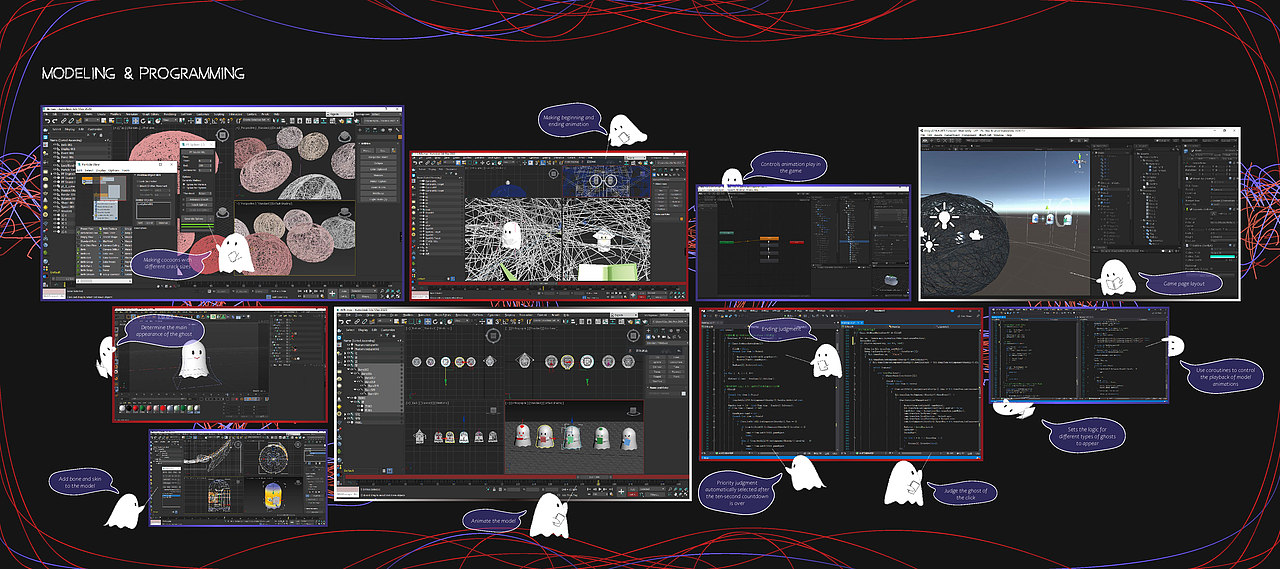Click the orientation gizmo in Unity scene view

[1080, 162]
